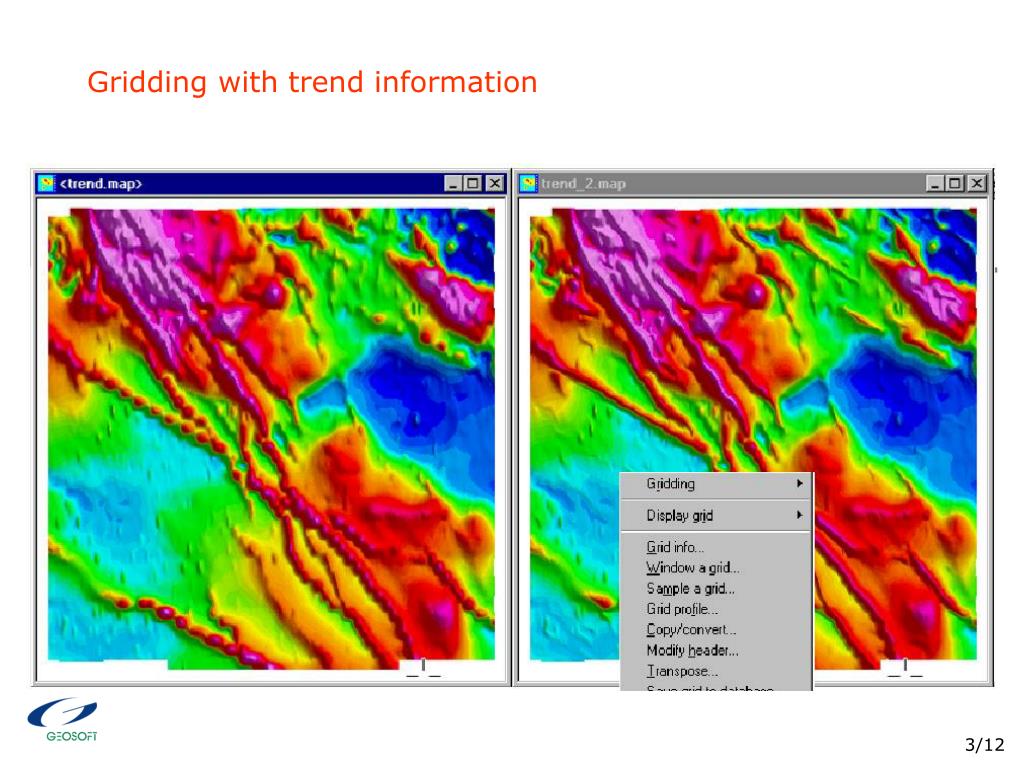Close the trend.map window

point(496,184)
